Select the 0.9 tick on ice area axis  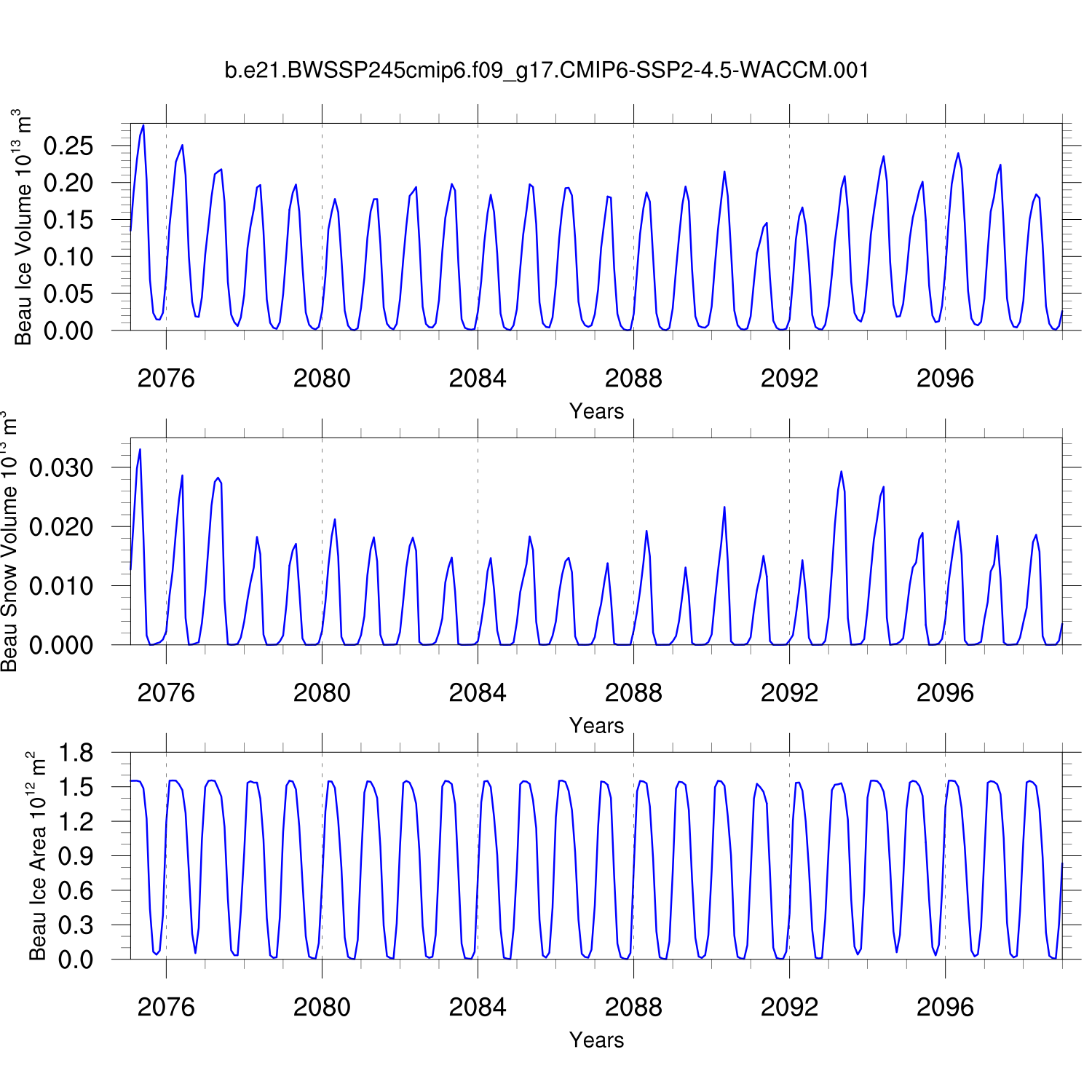(76, 857)
